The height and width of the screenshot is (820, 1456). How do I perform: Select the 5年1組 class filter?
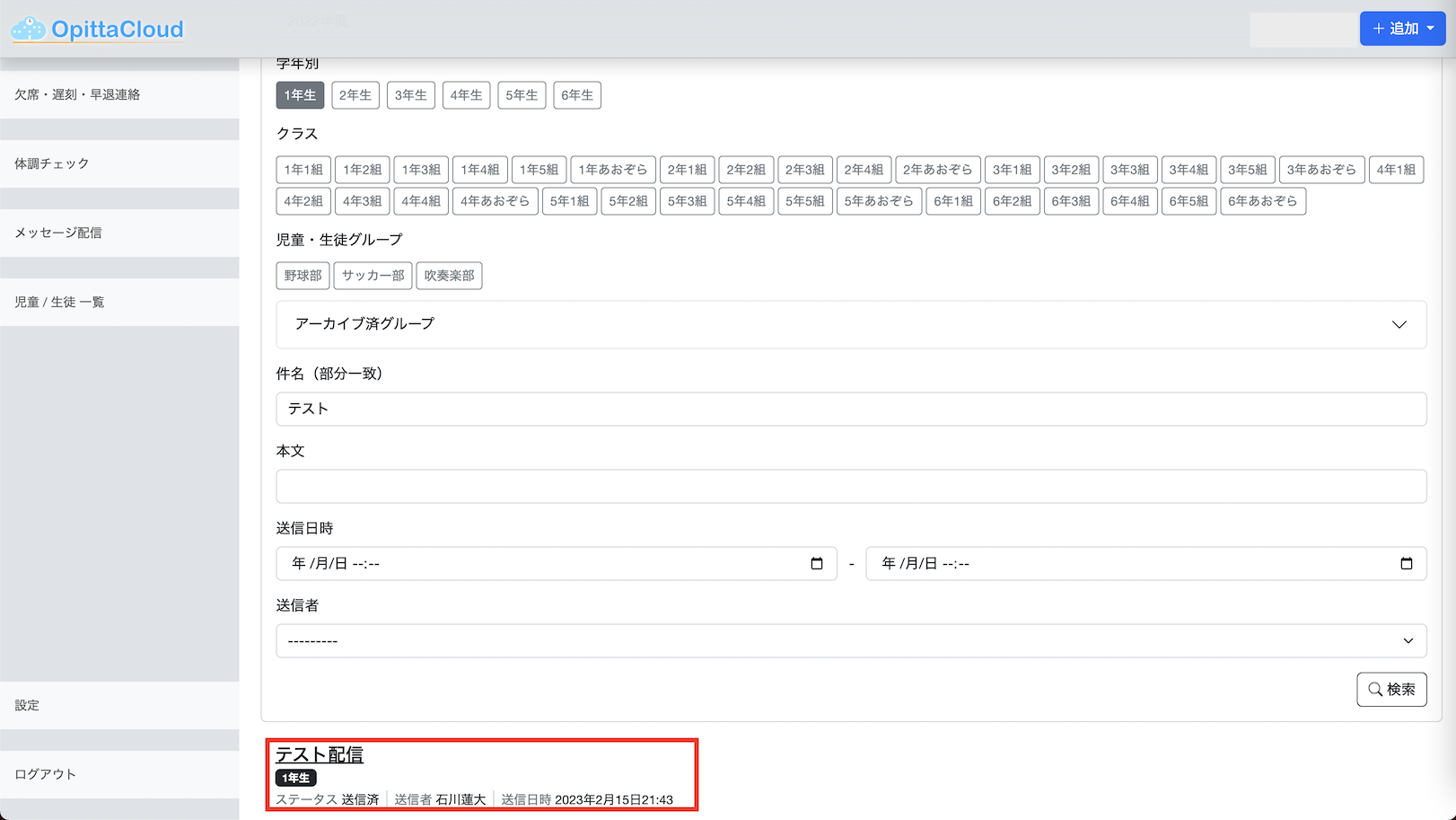[569, 201]
